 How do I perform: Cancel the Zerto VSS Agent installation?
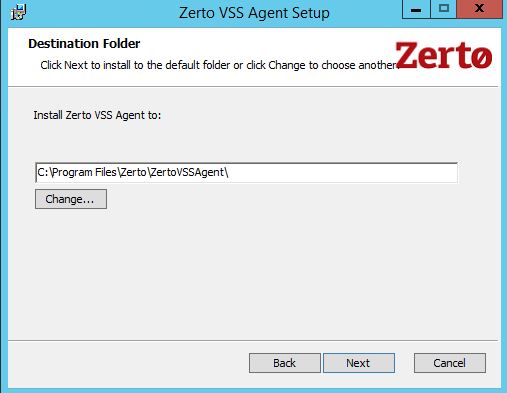tap(450, 363)
